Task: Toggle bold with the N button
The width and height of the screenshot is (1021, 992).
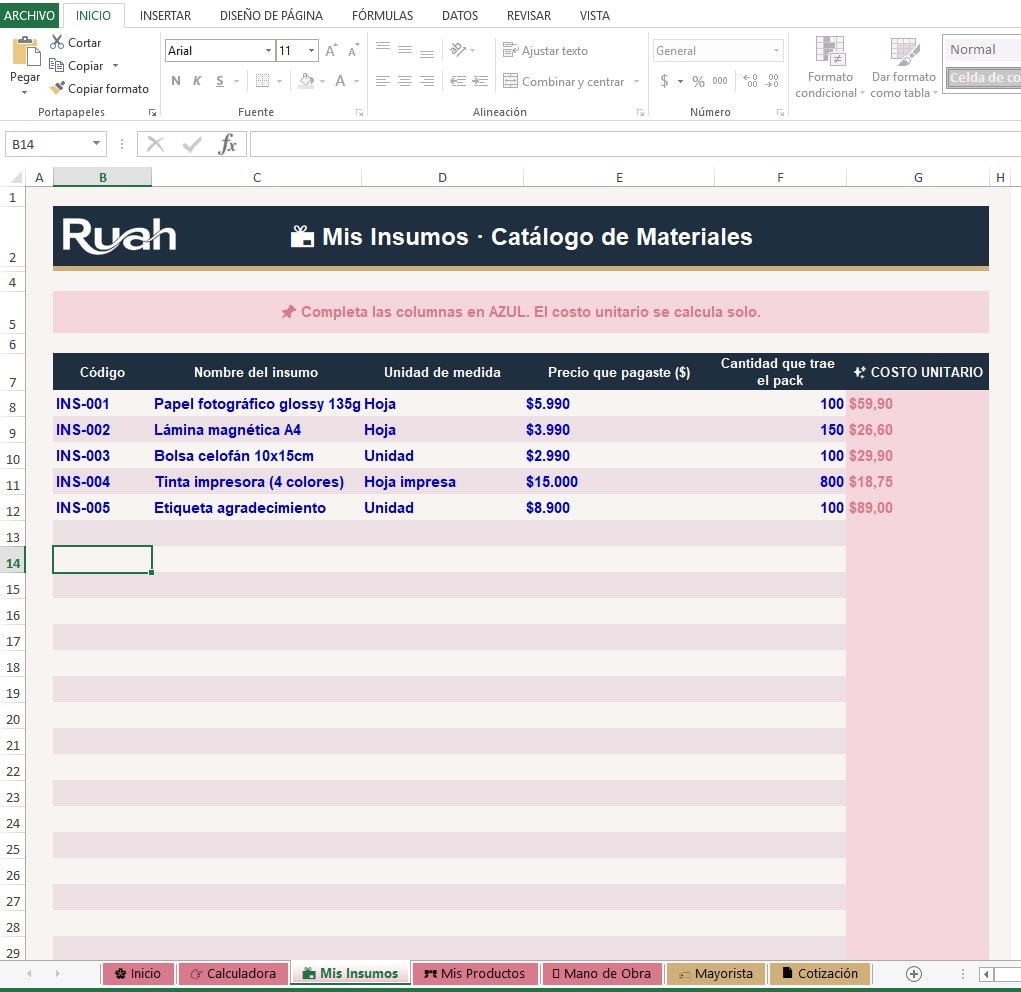Action: coord(176,81)
